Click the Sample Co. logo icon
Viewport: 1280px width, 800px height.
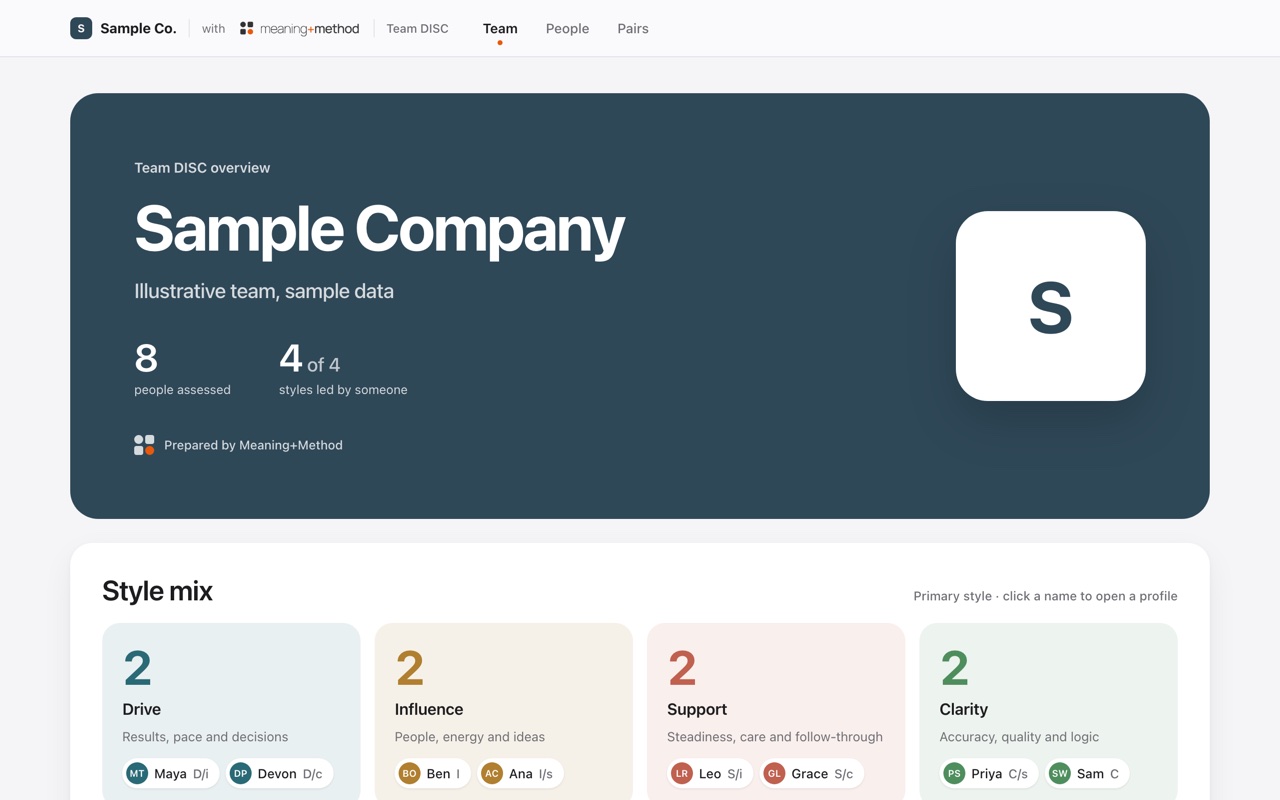pyautogui.click(x=81, y=28)
